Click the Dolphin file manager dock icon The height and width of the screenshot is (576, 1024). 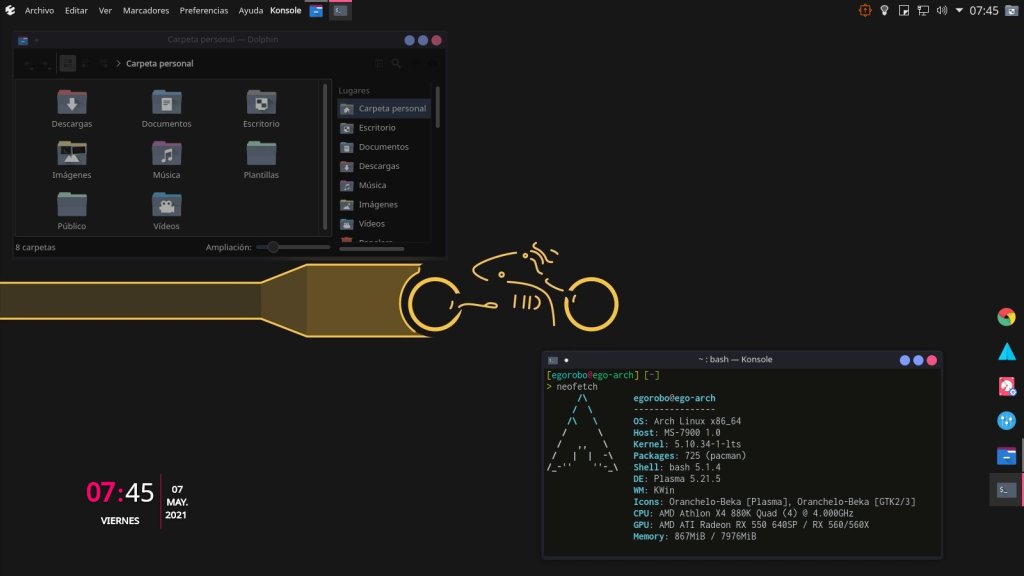click(x=1006, y=456)
